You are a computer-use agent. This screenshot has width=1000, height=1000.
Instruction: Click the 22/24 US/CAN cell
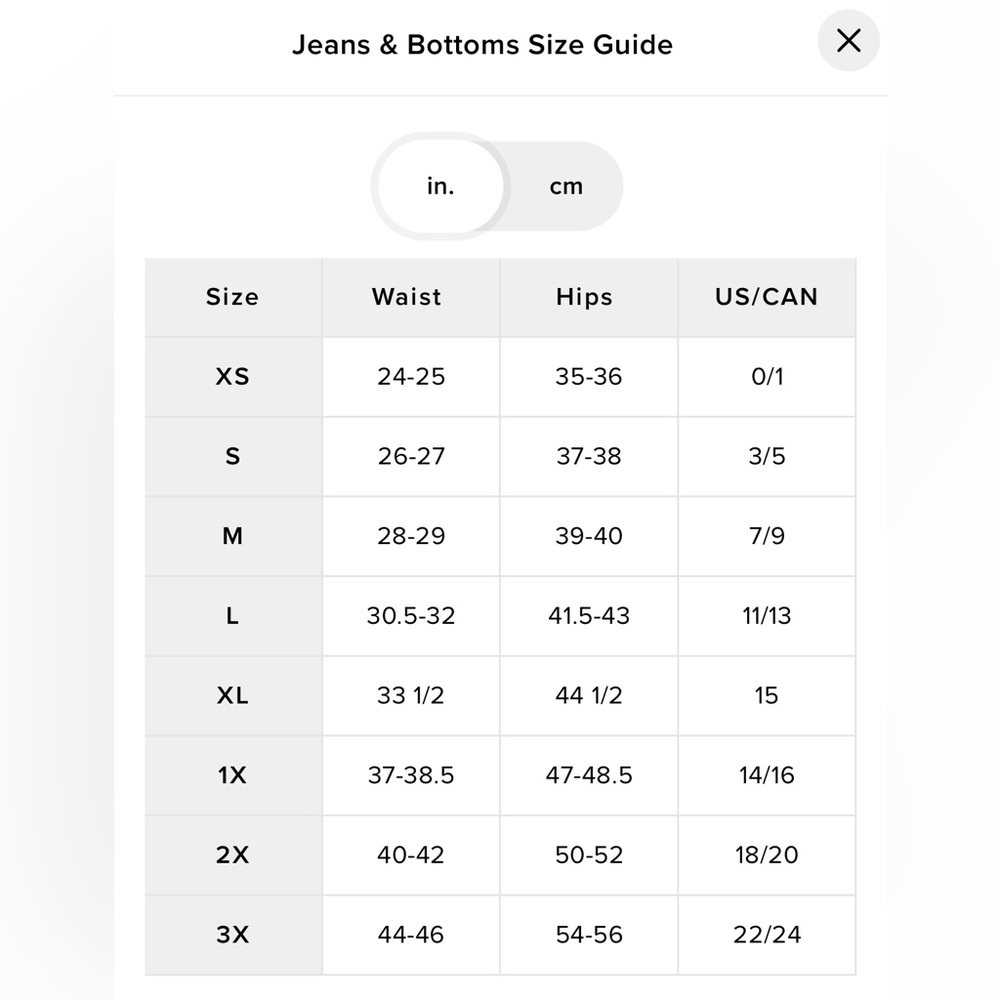tap(767, 935)
